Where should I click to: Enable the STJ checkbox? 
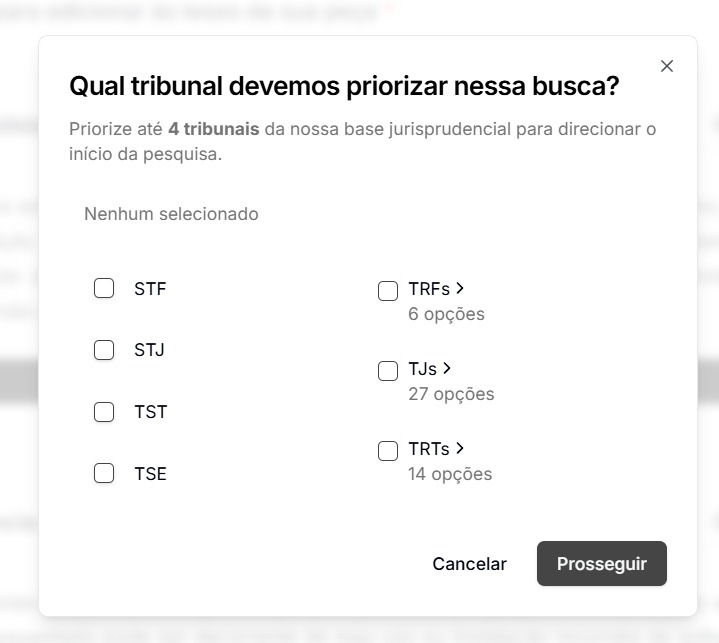point(104,350)
